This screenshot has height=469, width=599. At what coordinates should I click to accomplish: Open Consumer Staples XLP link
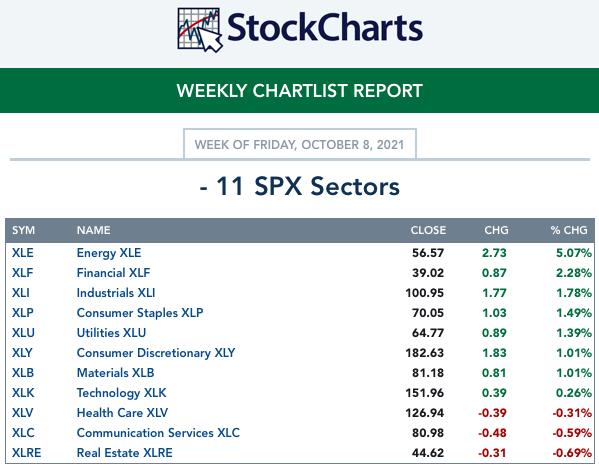click(x=140, y=313)
